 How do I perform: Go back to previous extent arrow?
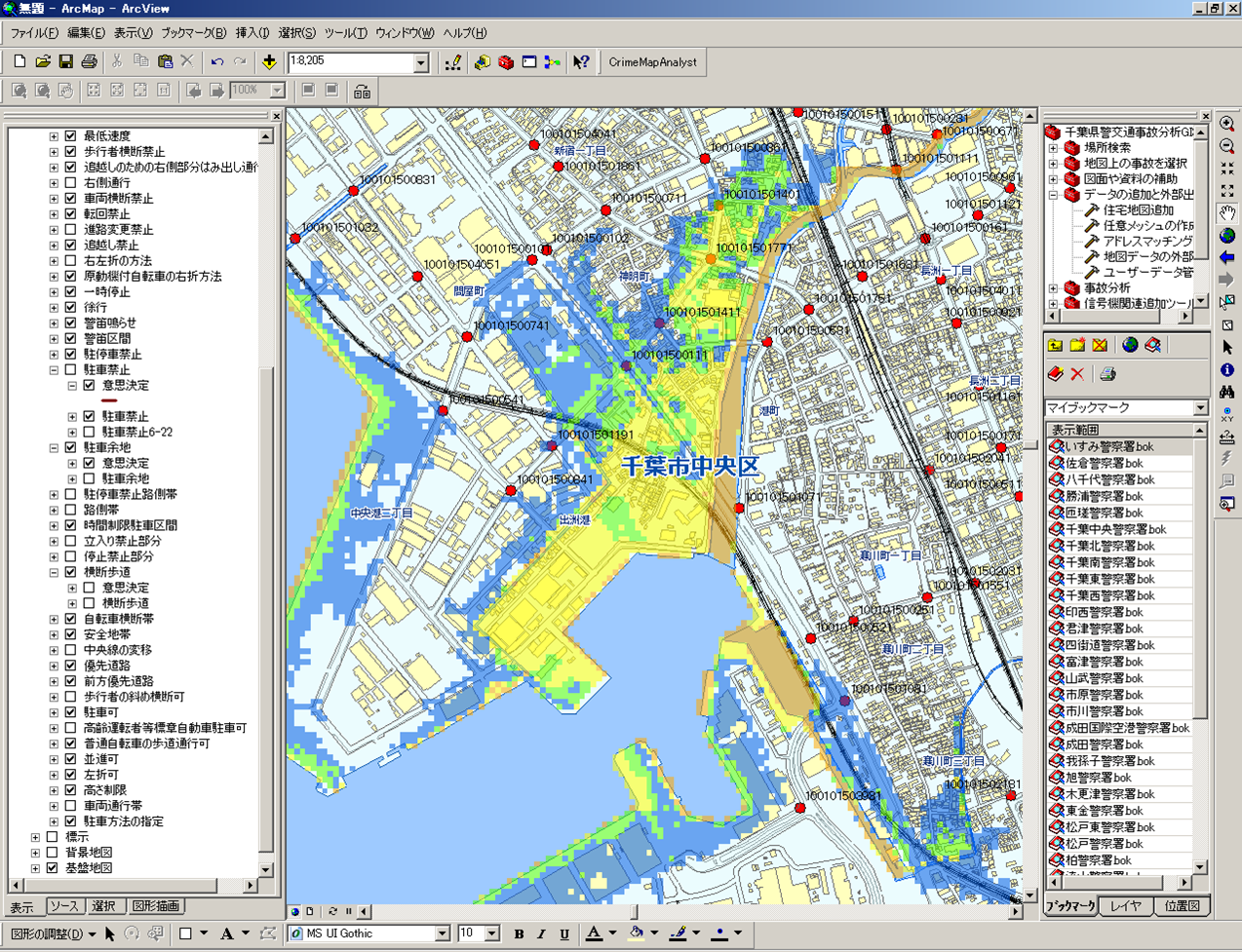[1226, 257]
